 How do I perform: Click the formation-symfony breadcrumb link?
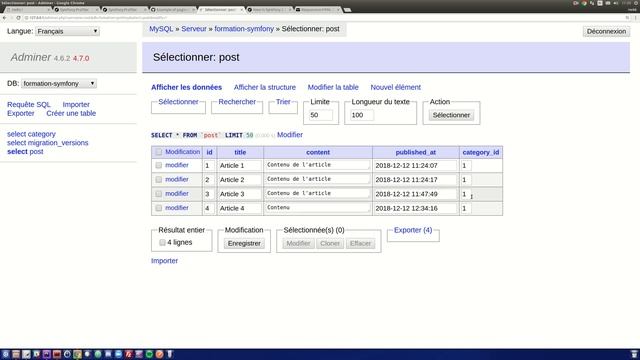pyautogui.click(x=244, y=29)
